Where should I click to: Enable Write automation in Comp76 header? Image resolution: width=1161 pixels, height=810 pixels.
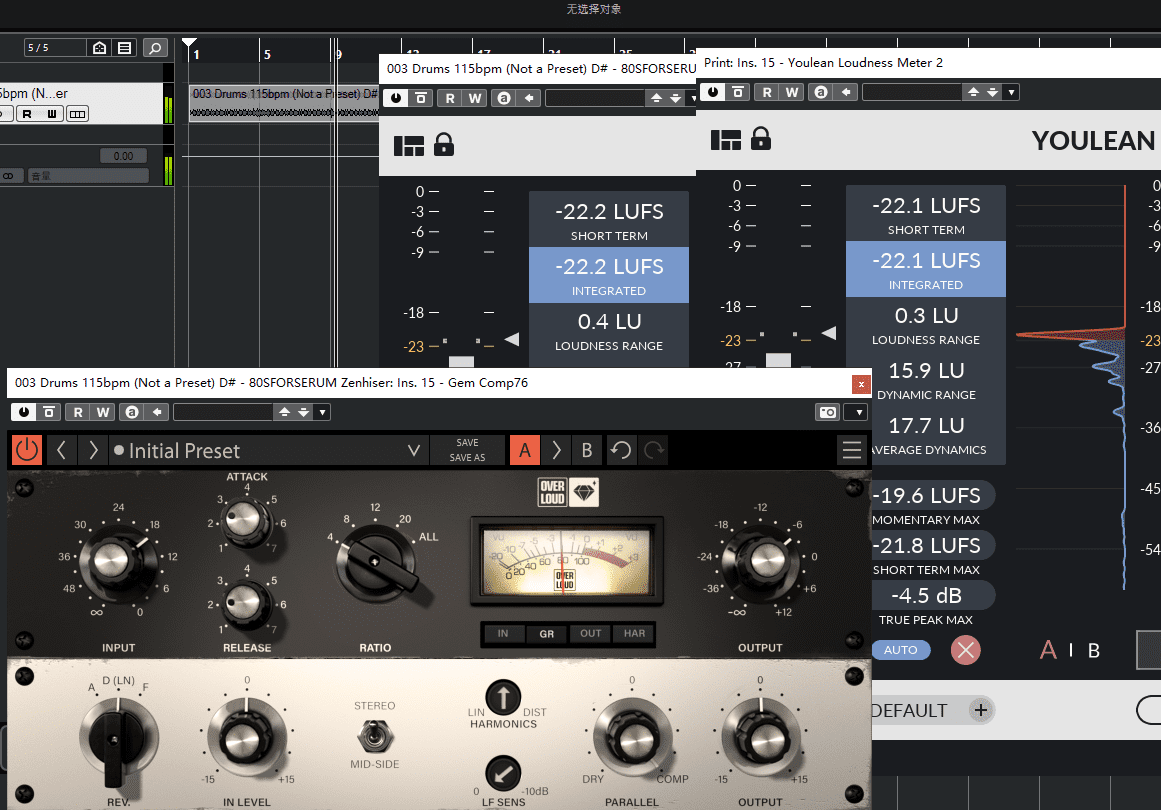tap(103, 412)
